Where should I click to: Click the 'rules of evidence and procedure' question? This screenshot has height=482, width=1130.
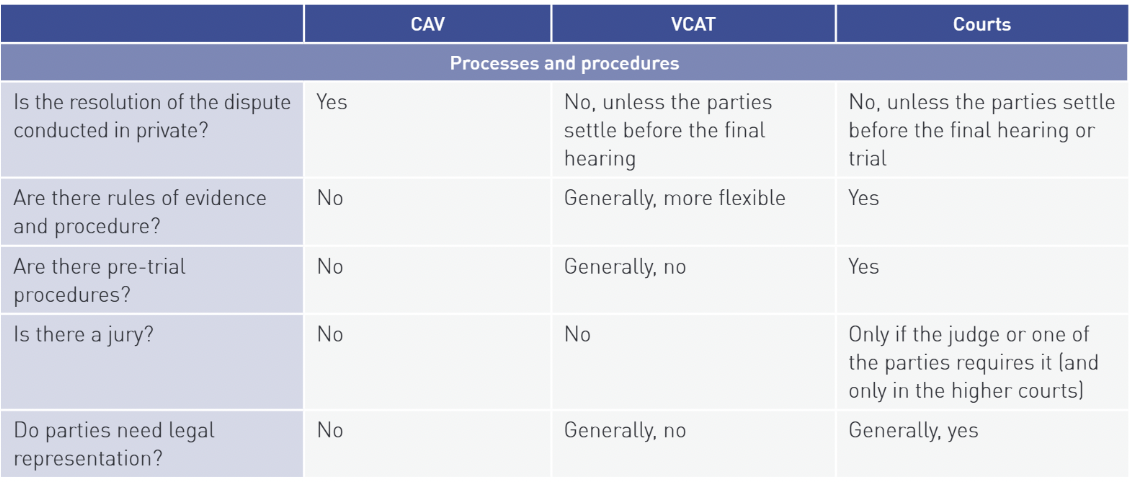(140, 211)
